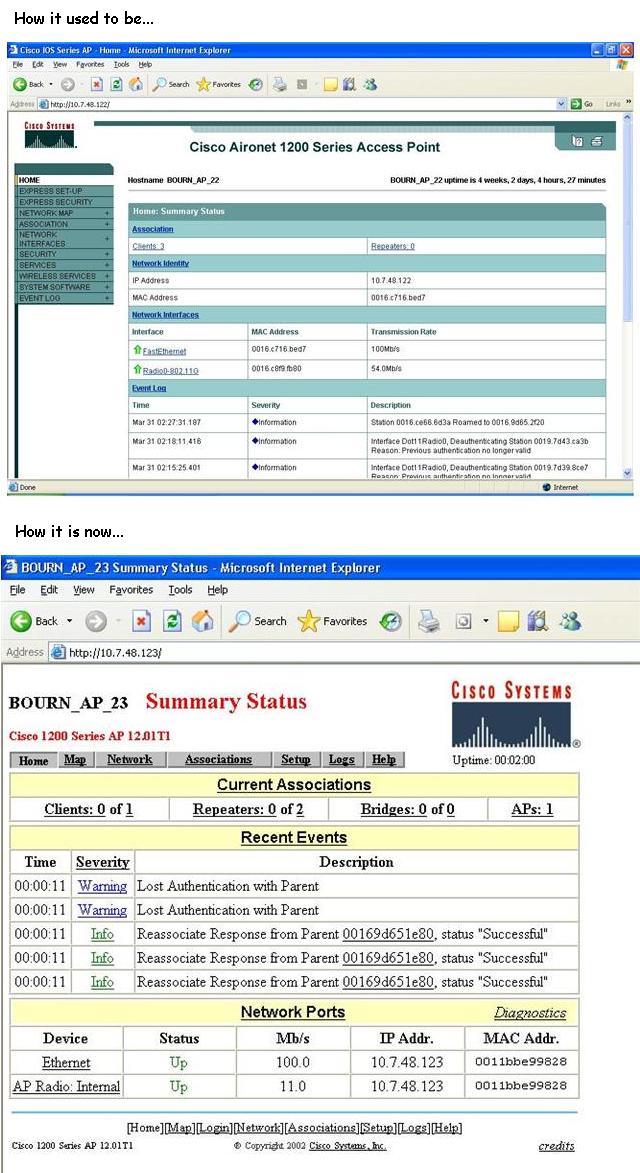Image resolution: width=640 pixels, height=1173 pixels.
Task: Click the printer icon on the Aironet page header
Action: (597, 141)
